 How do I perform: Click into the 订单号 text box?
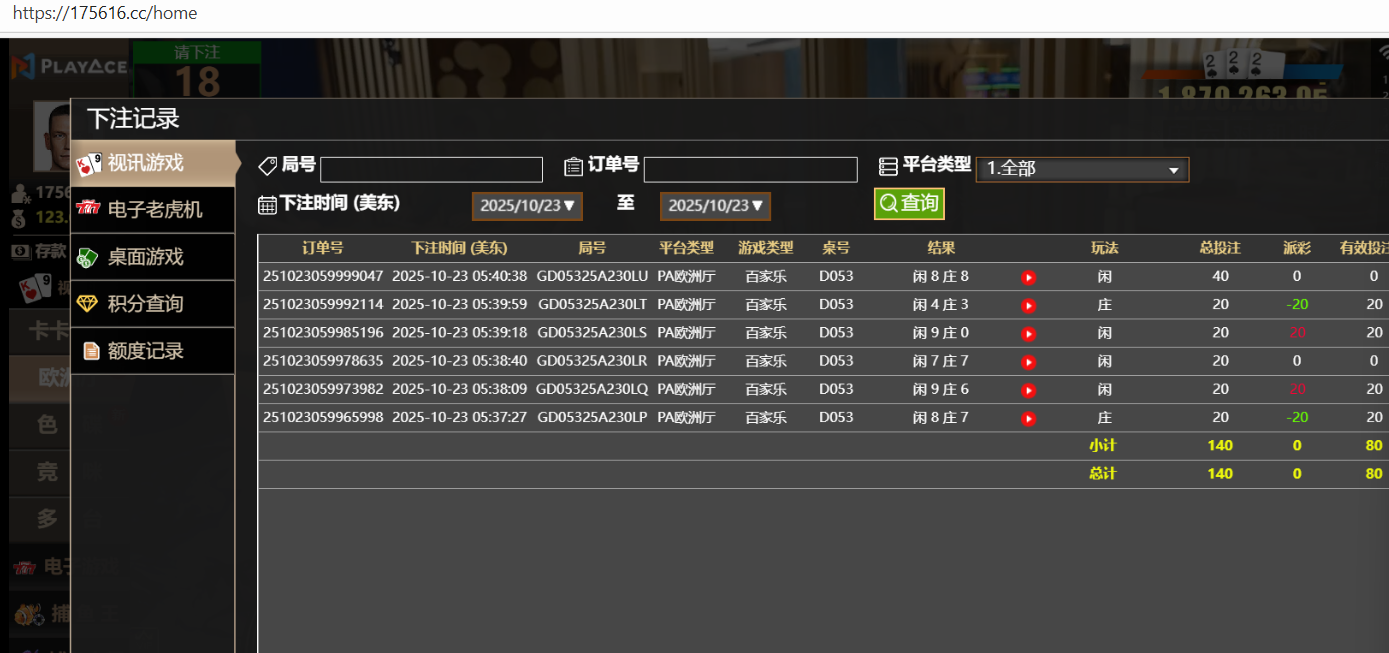click(750, 170)
